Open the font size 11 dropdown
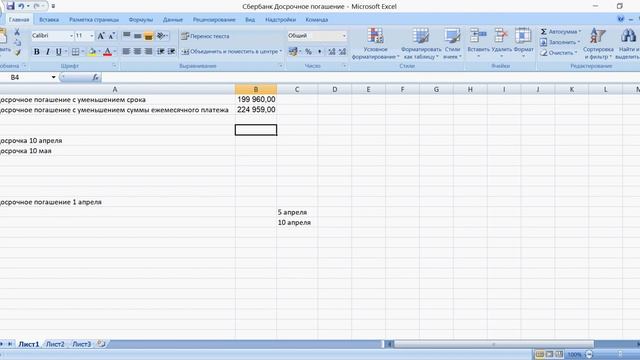Screen dimensions: 640x360 (91, 36)
